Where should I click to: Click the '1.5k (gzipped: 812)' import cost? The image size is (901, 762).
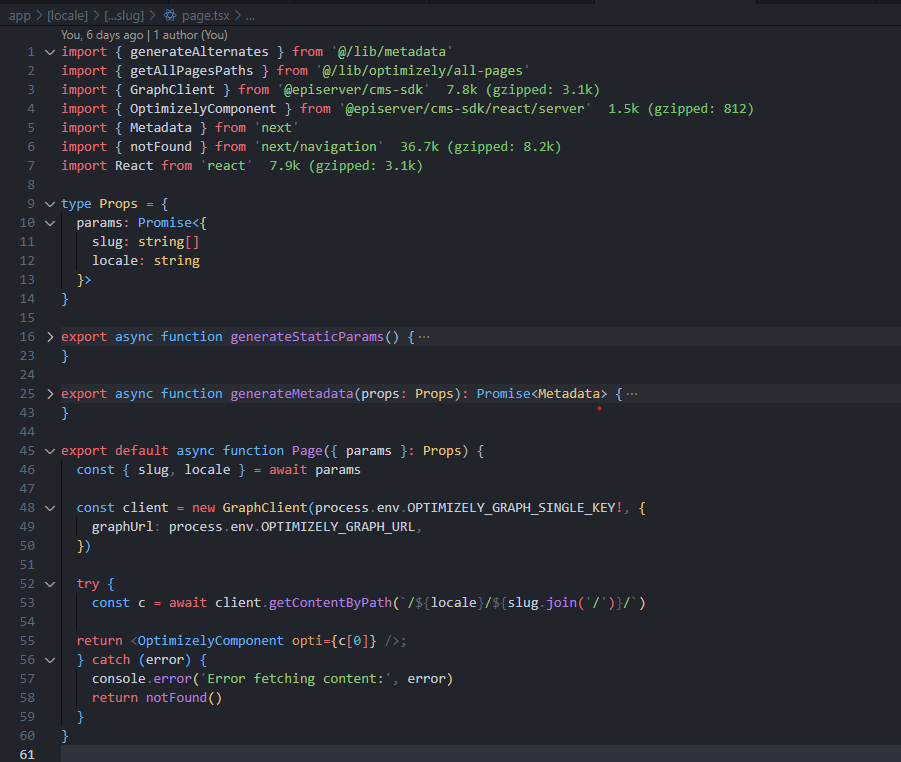[681, 109]
